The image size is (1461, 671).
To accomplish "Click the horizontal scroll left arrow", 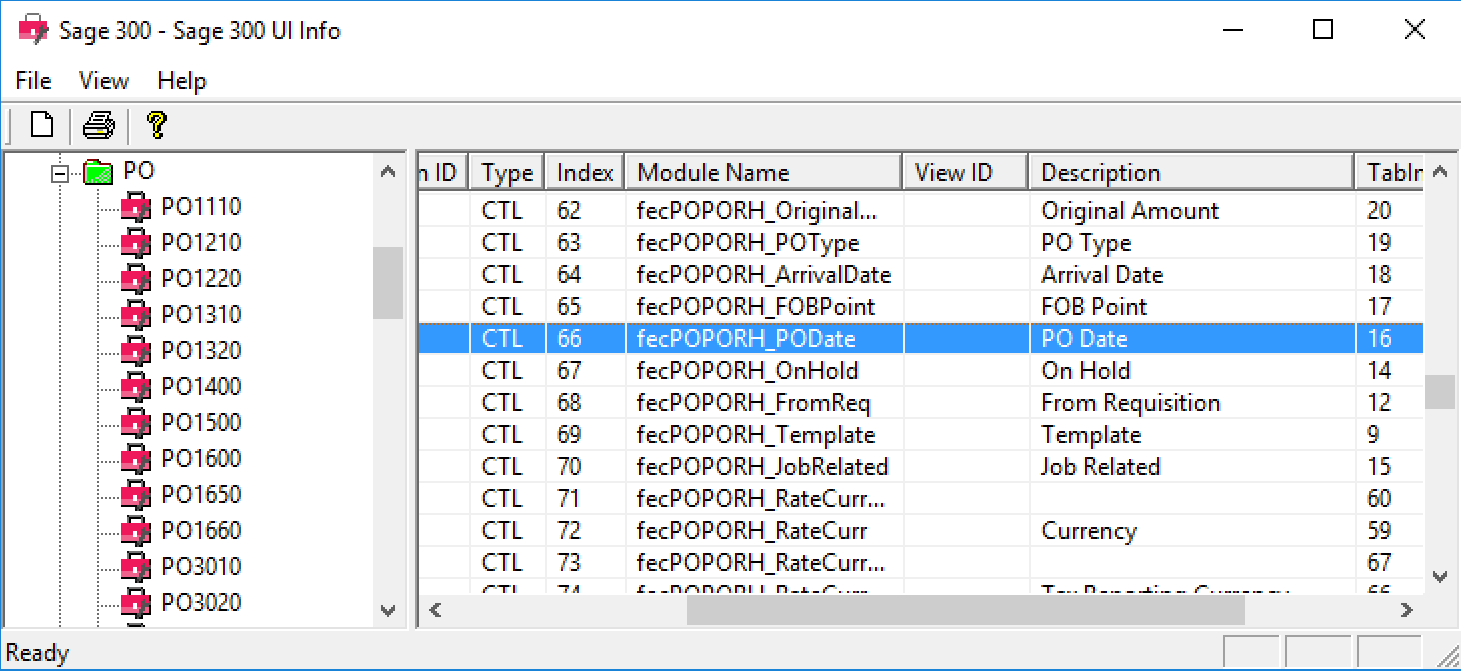I will (x=436, y=609).
